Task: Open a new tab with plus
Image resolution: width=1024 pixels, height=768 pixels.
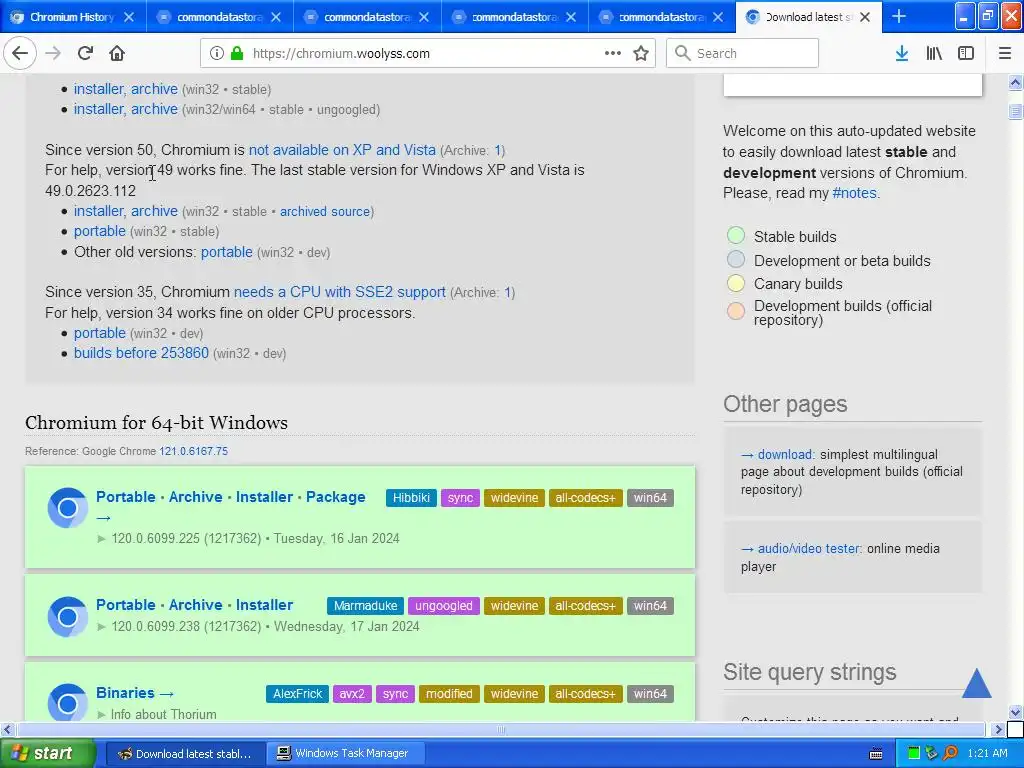Action: [899, 16]
